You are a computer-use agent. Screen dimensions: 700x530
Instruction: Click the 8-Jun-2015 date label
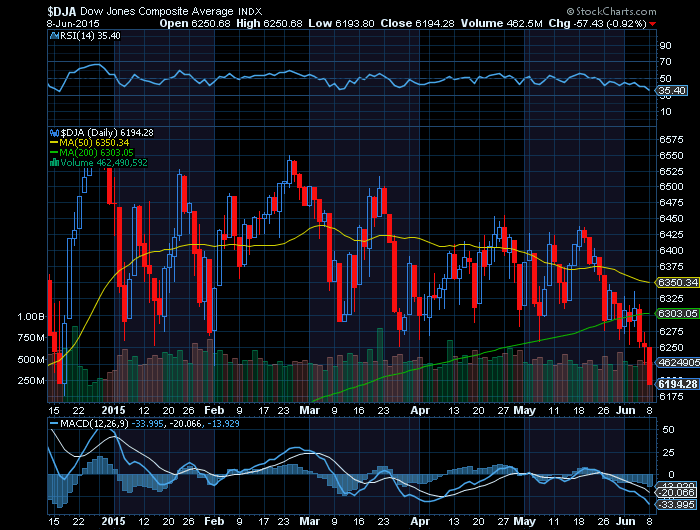(73, 24)
